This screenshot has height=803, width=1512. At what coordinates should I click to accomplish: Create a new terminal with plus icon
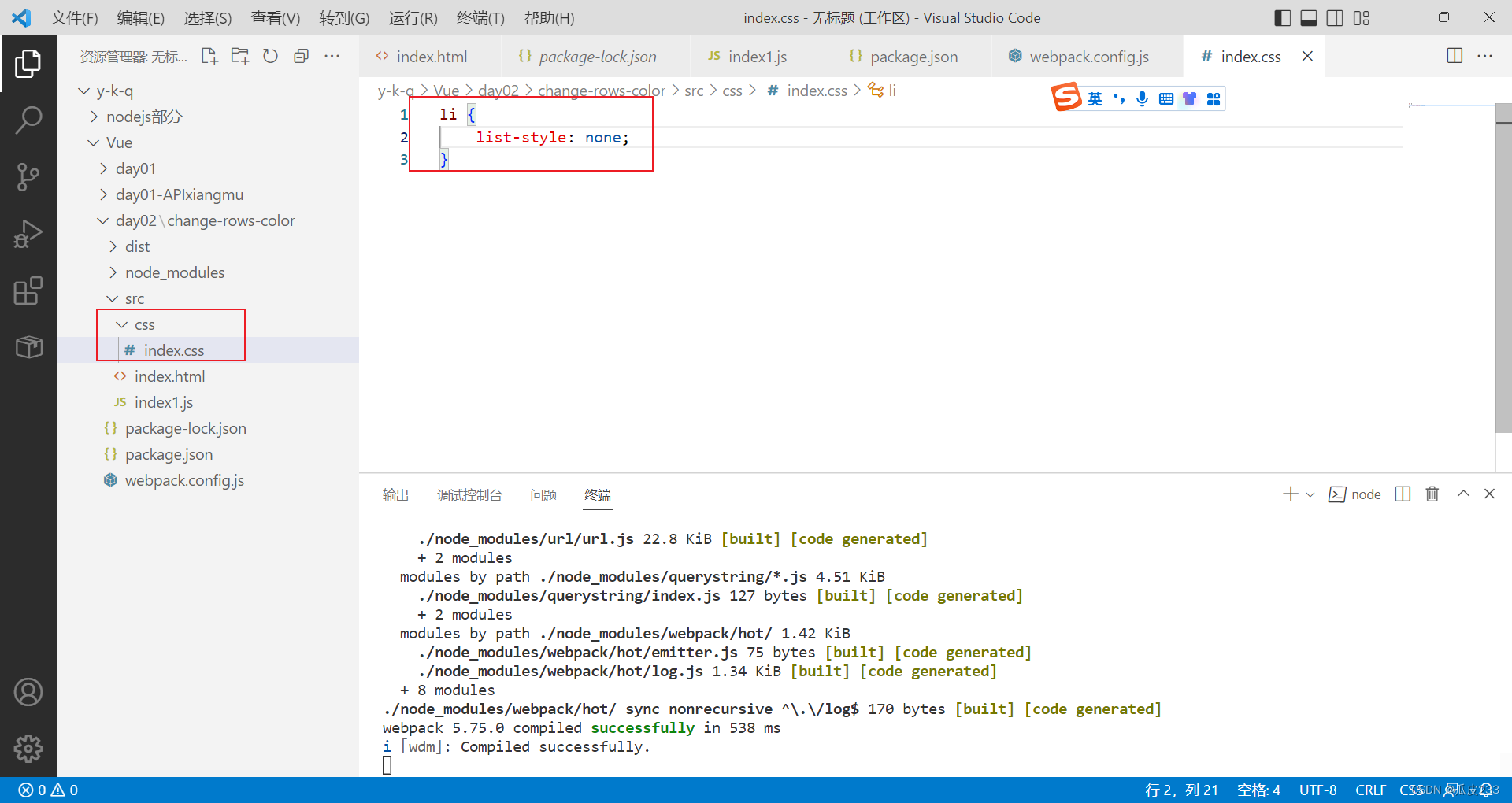click(x=1290, y=494)
